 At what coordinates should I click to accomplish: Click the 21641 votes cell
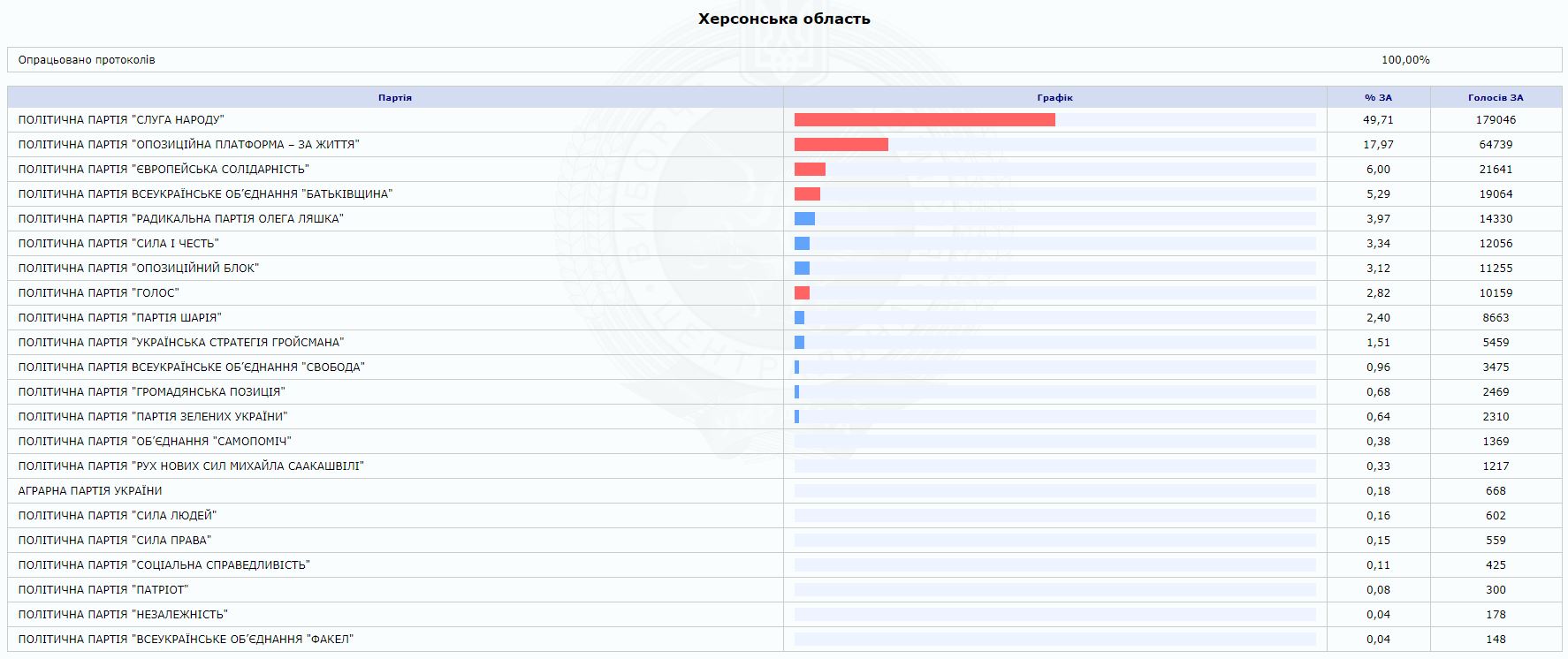coord(1496,170)
